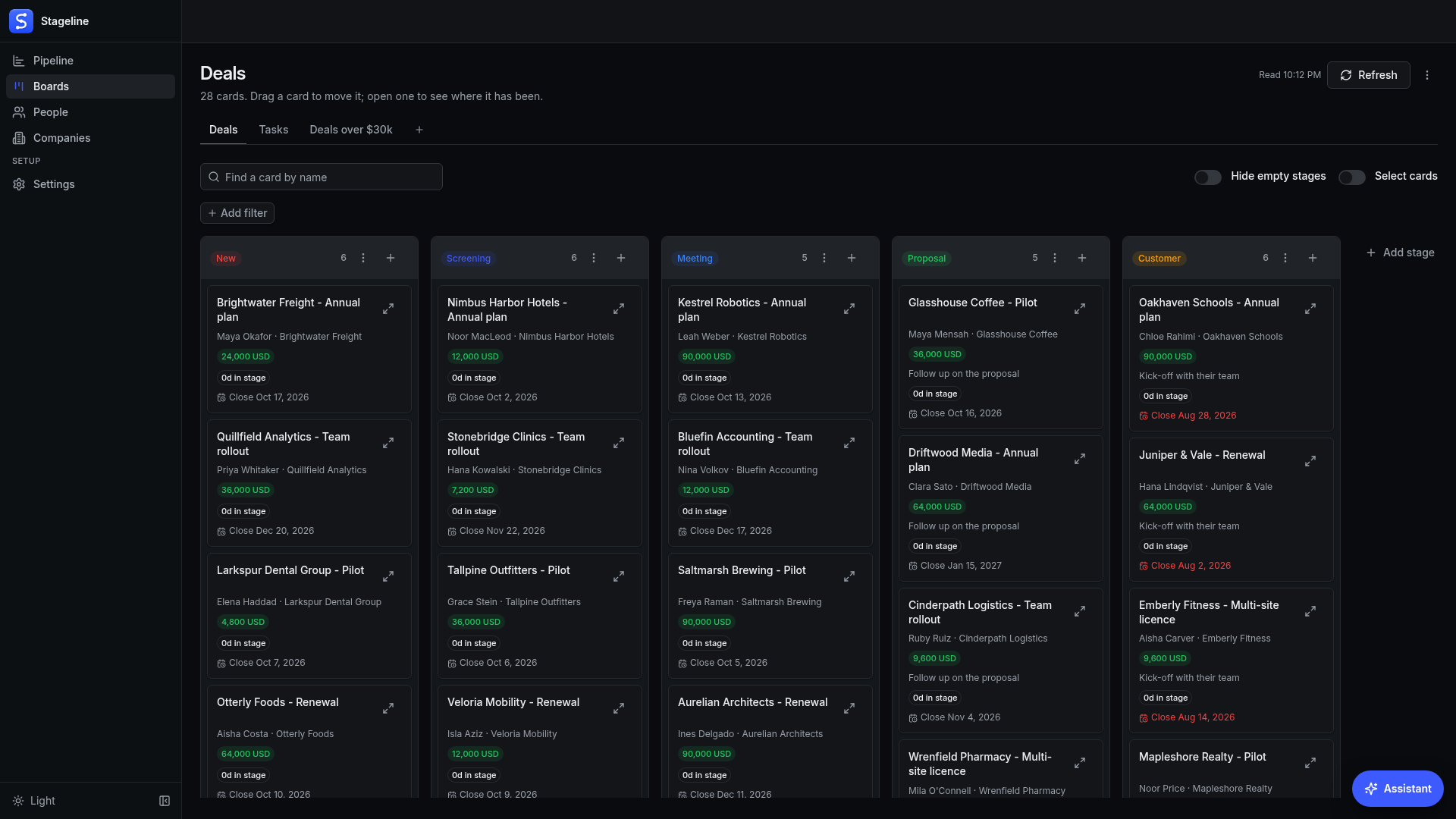Expand the Tallpine Outfitters card
The height and width of the screenshot is (819, 1456).
tap(619, 576)
